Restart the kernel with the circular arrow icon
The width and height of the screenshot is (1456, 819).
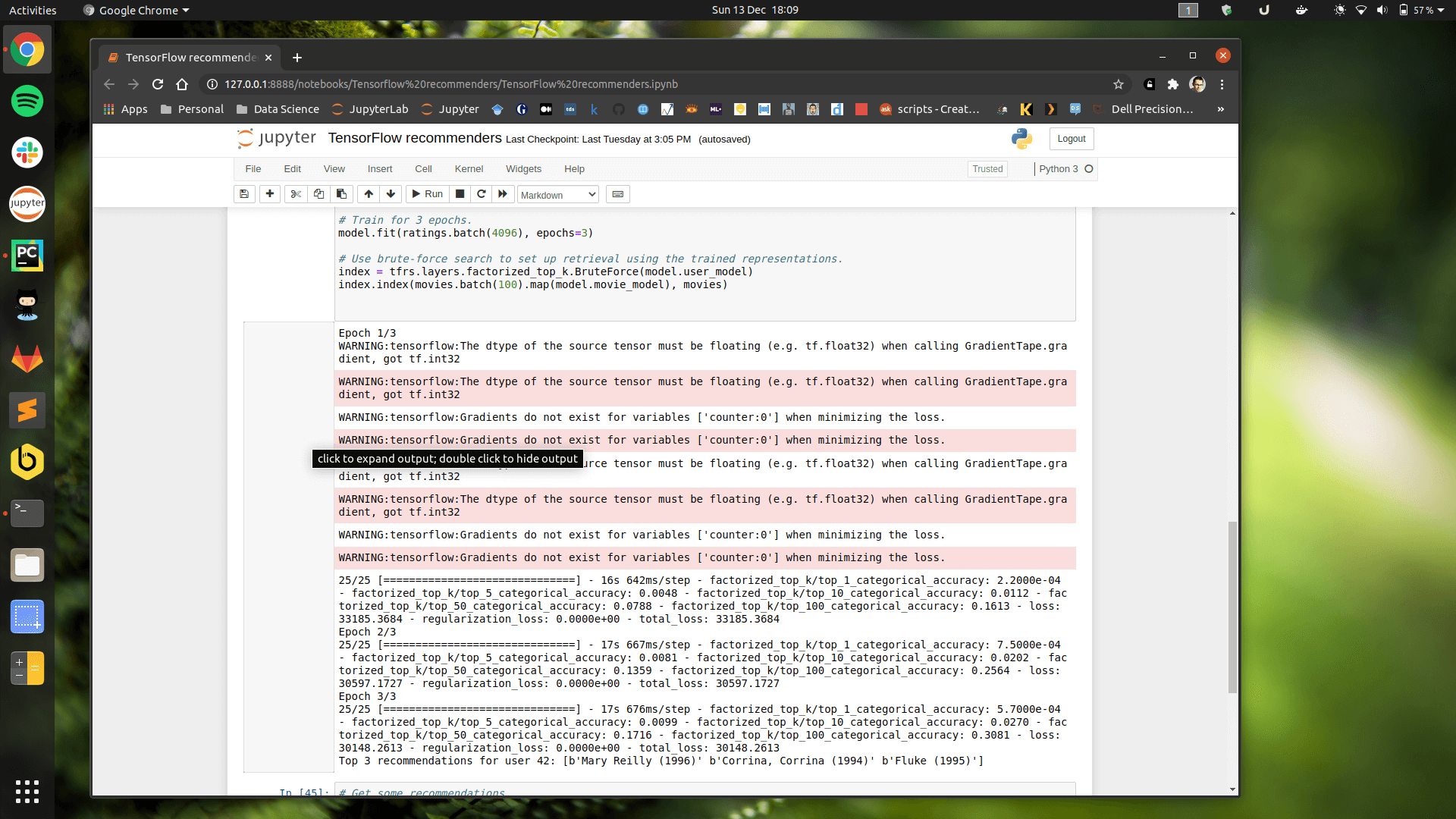pyautogui.click(x=481, y=194)
